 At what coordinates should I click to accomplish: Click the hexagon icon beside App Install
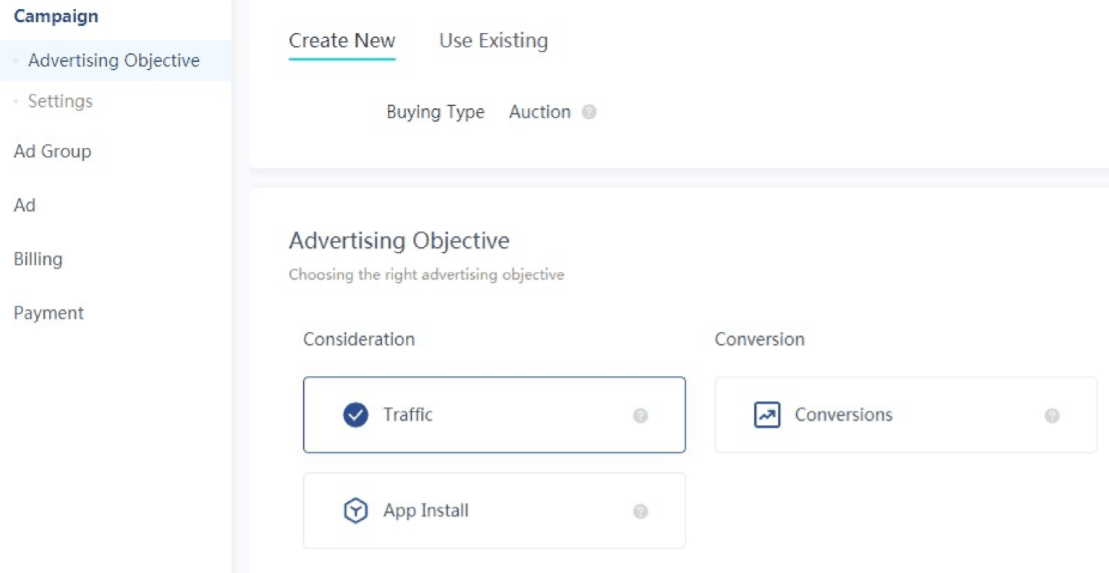(355, 511)
